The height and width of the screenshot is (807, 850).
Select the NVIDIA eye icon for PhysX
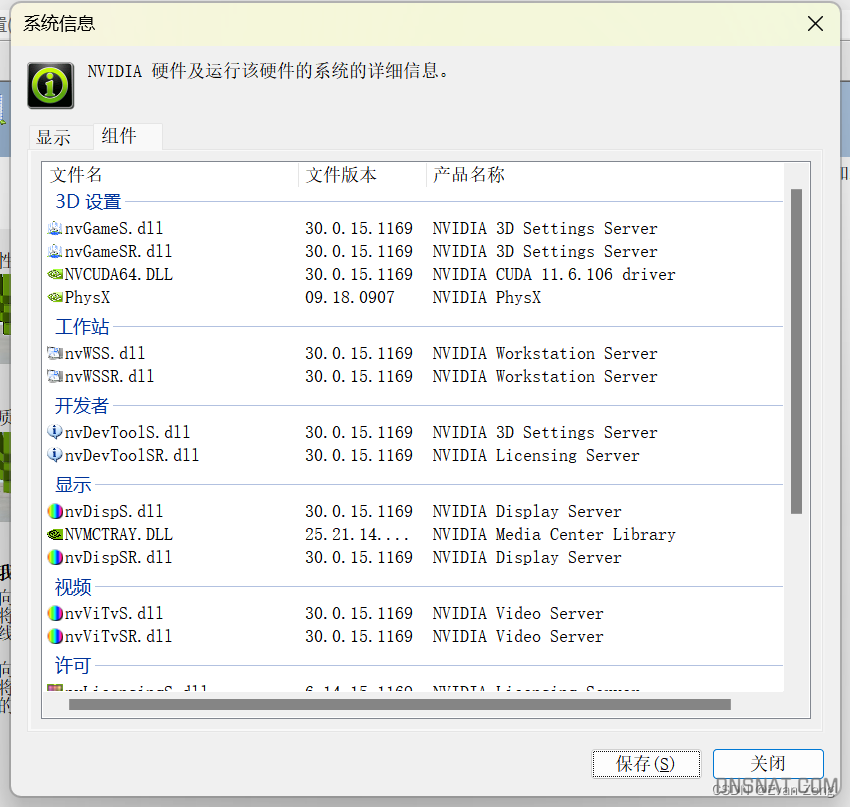(x=55, y=297)
